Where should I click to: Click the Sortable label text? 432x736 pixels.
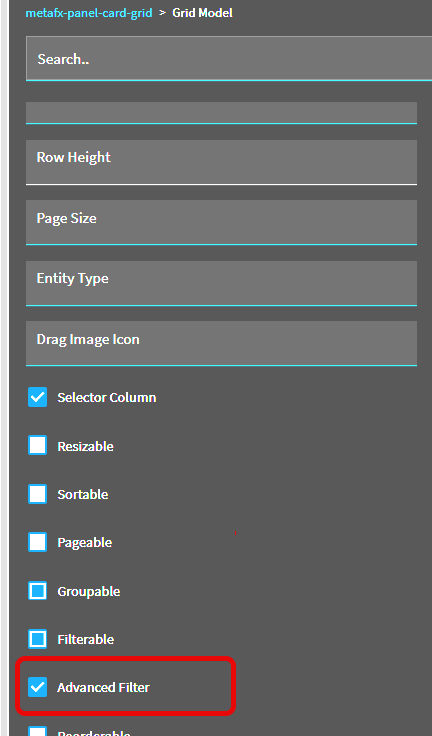coord(83,494)
